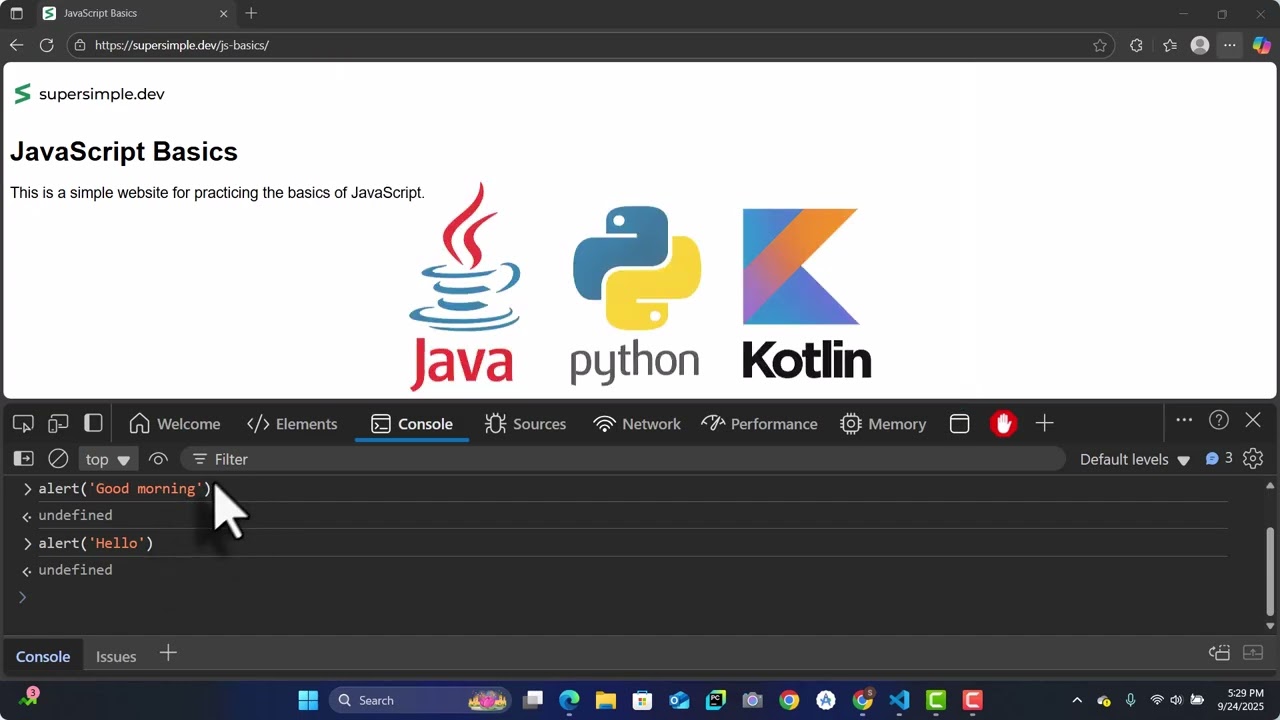The width and height of the screenshot is (1280, 720).
Task: Switch to the Elements tab
Action: (292, 424)
